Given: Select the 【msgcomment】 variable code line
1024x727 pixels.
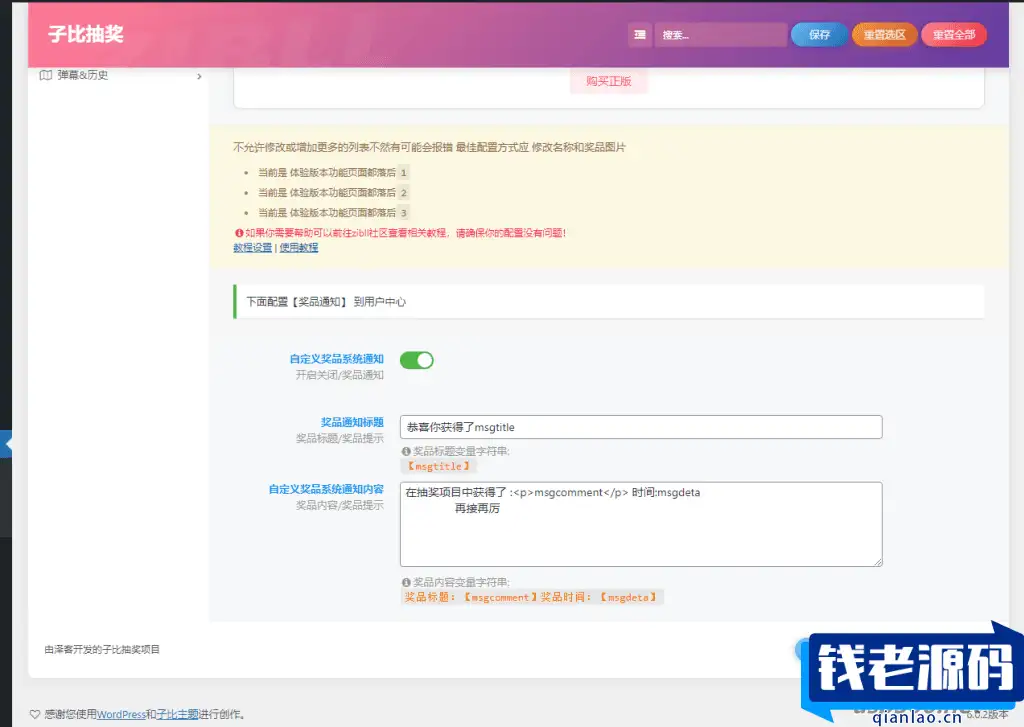Looking at the screenshot, I should [x=532, y=597].
